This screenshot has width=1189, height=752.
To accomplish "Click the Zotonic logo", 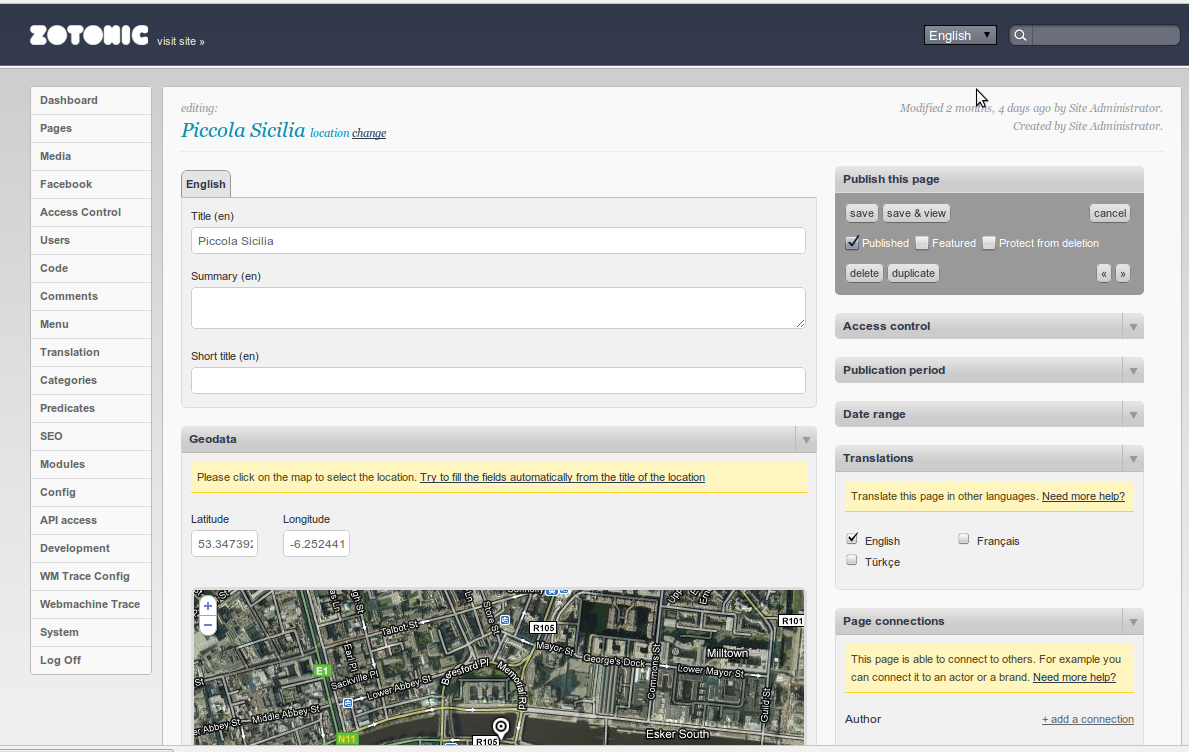I will pos(89,36).
